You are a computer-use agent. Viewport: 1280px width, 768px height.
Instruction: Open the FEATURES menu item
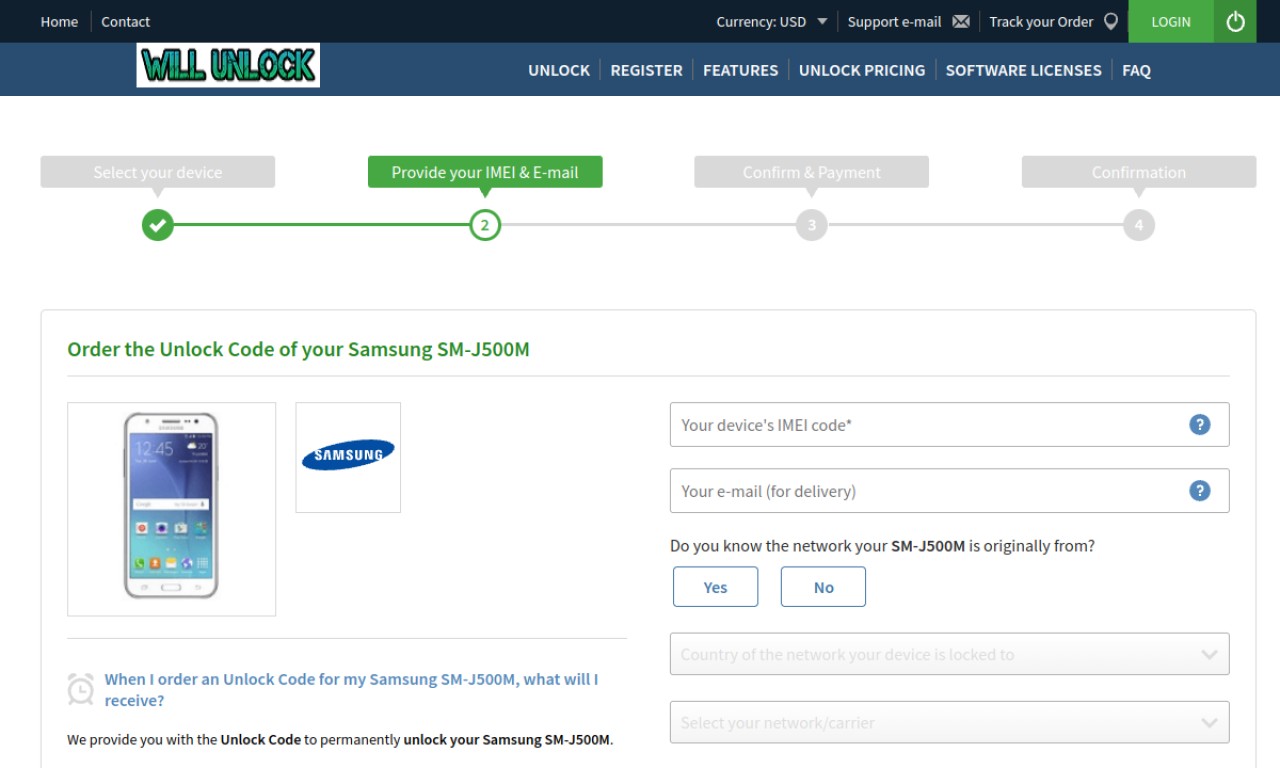(740, 70)
